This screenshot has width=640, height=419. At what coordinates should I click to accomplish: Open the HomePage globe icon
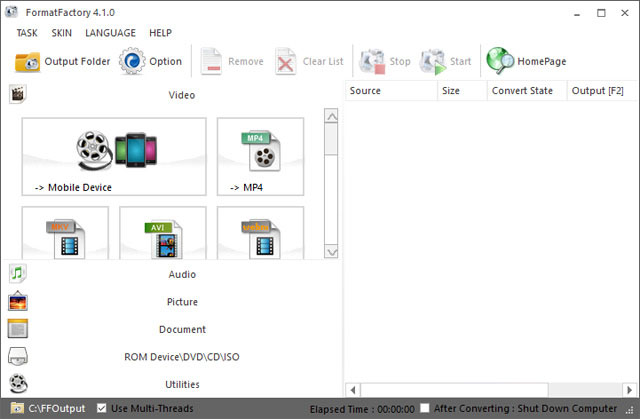tap(500, 61)
